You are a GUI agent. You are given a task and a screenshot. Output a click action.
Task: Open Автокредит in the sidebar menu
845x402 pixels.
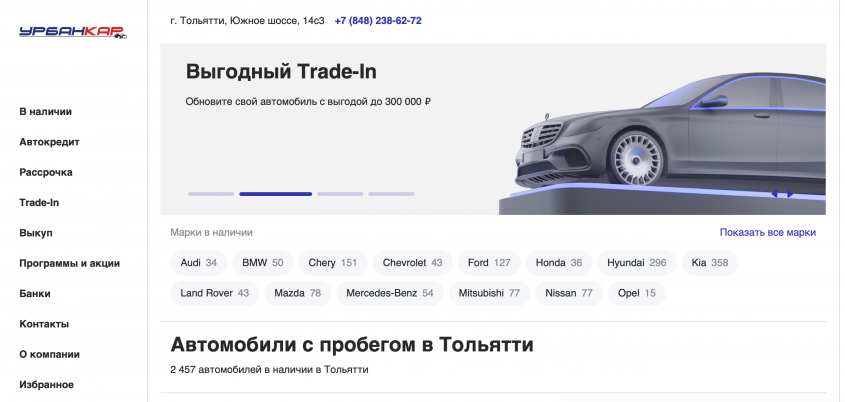click(x=49, y=142)
